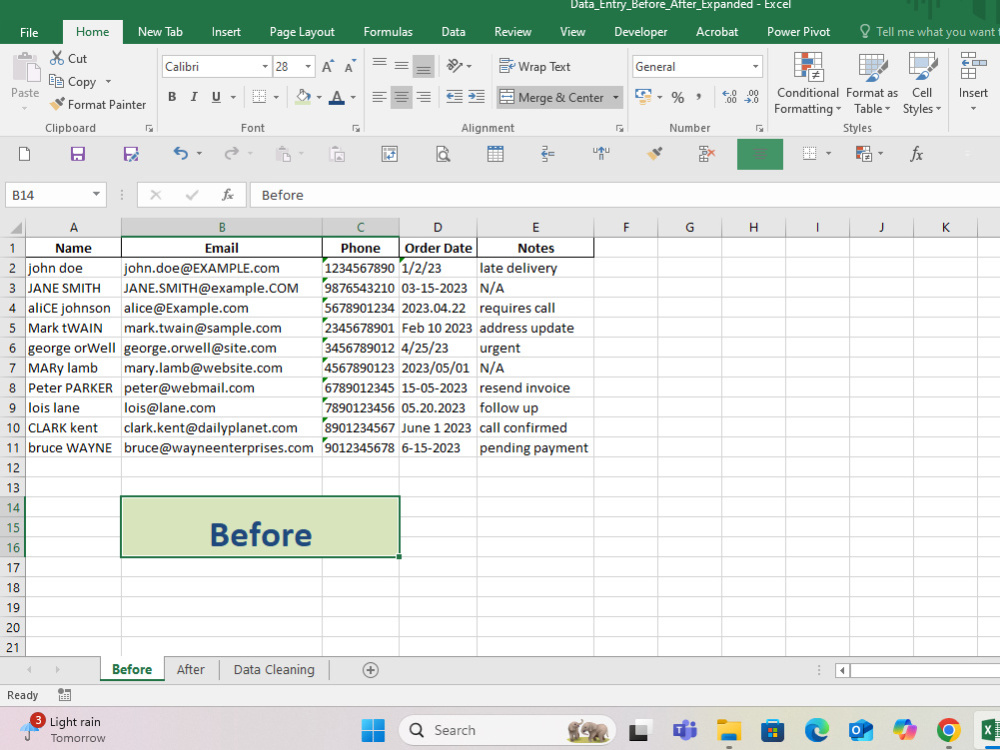Apply the comma style number format

pyautogui.click(x=699, y=97)
